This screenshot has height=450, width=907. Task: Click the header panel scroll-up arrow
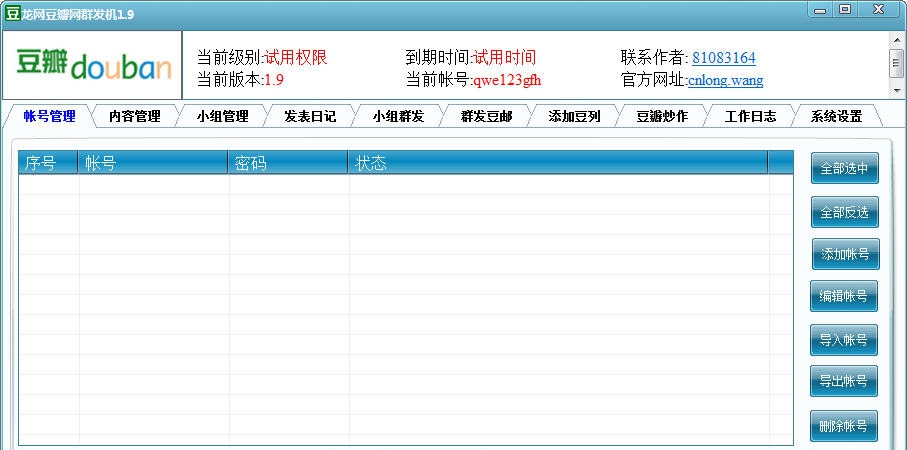coord(897,39)
